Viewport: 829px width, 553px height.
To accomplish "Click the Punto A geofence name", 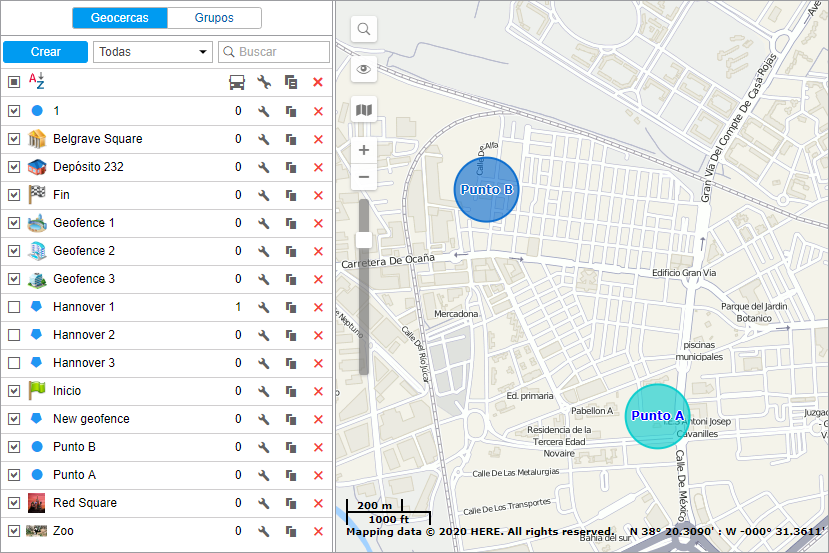I will 74,475.
